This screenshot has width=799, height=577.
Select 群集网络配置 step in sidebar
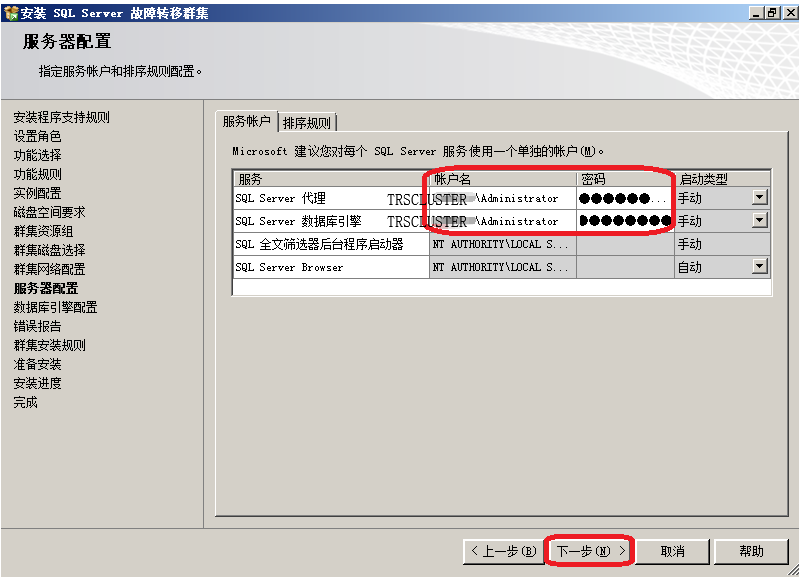tap(49, 269)
